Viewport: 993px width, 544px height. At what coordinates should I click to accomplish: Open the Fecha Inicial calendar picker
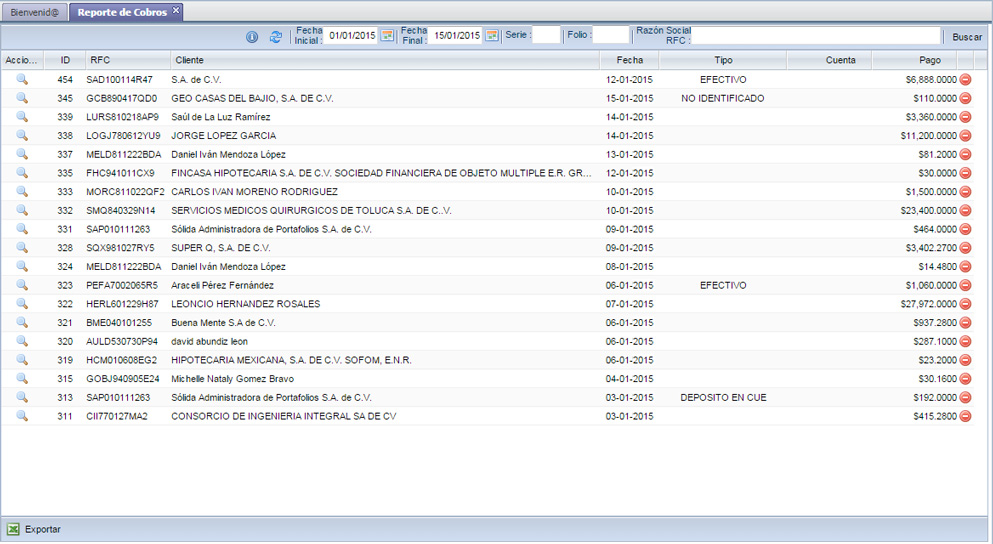click(x=387, y=36)
